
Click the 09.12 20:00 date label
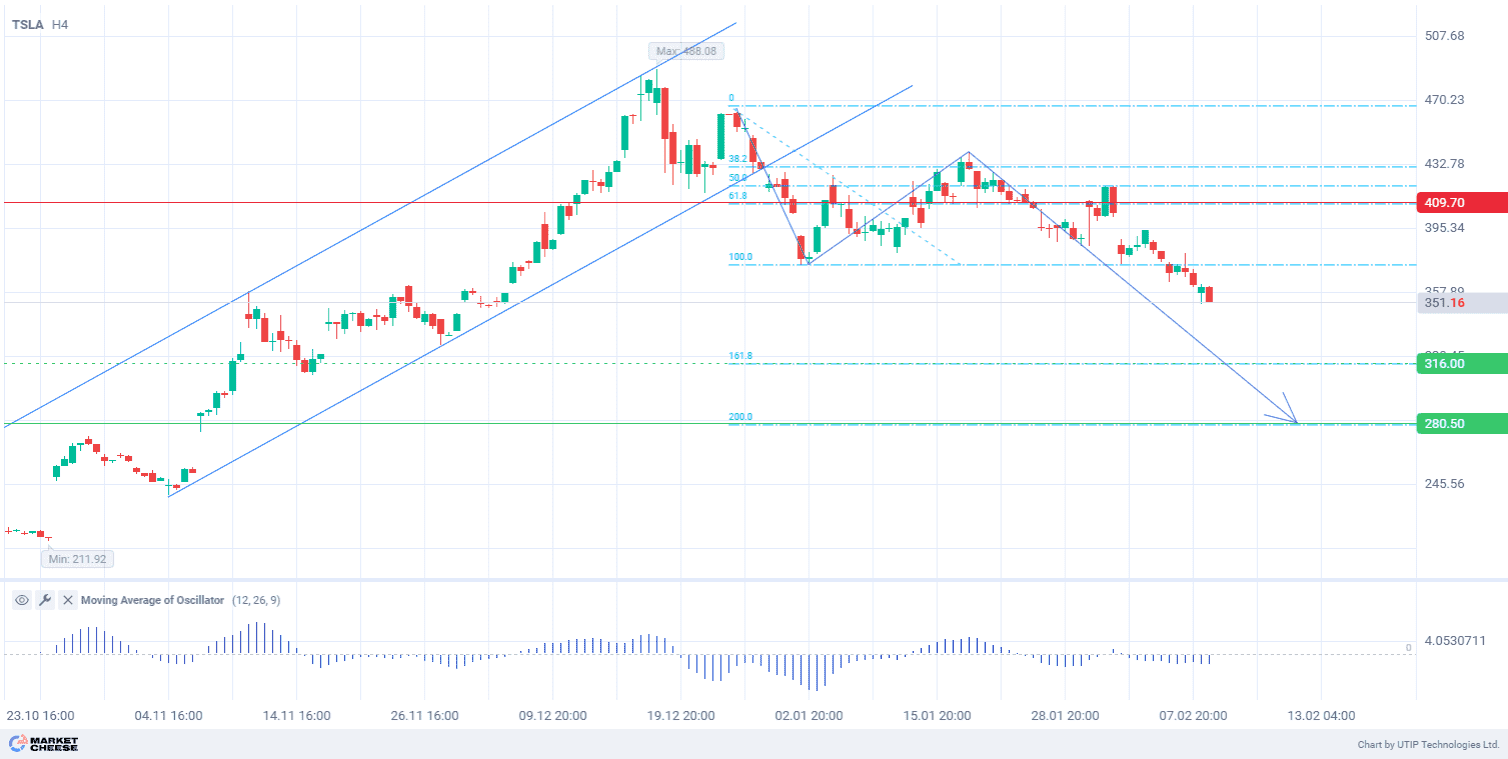(x=552, y=716)
